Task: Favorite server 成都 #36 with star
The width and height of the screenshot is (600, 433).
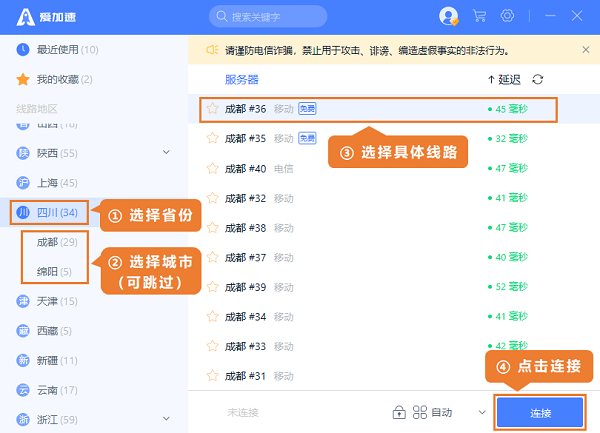Action: 212,109
